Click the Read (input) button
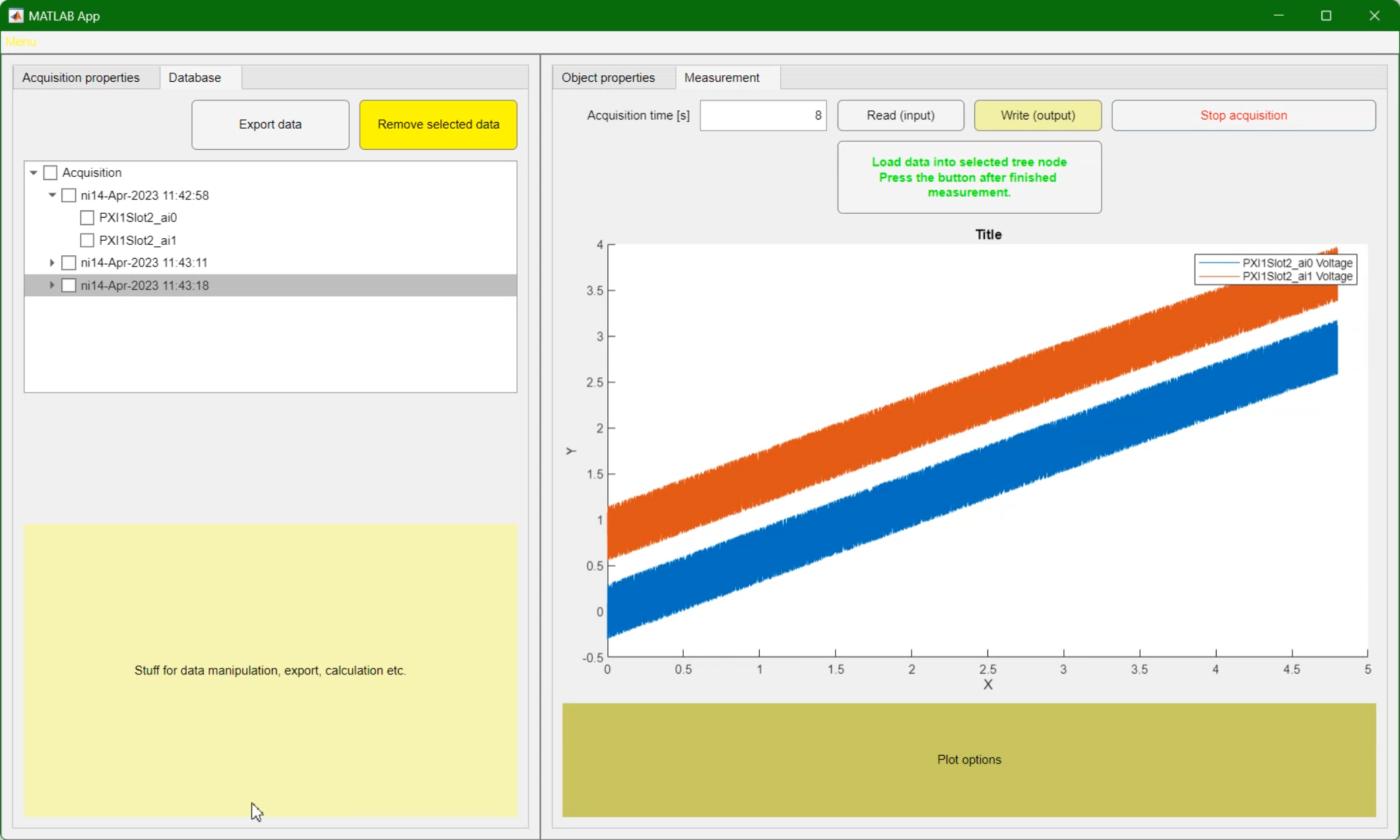This screenshot has height=840, width=1400. coord(900,115)
